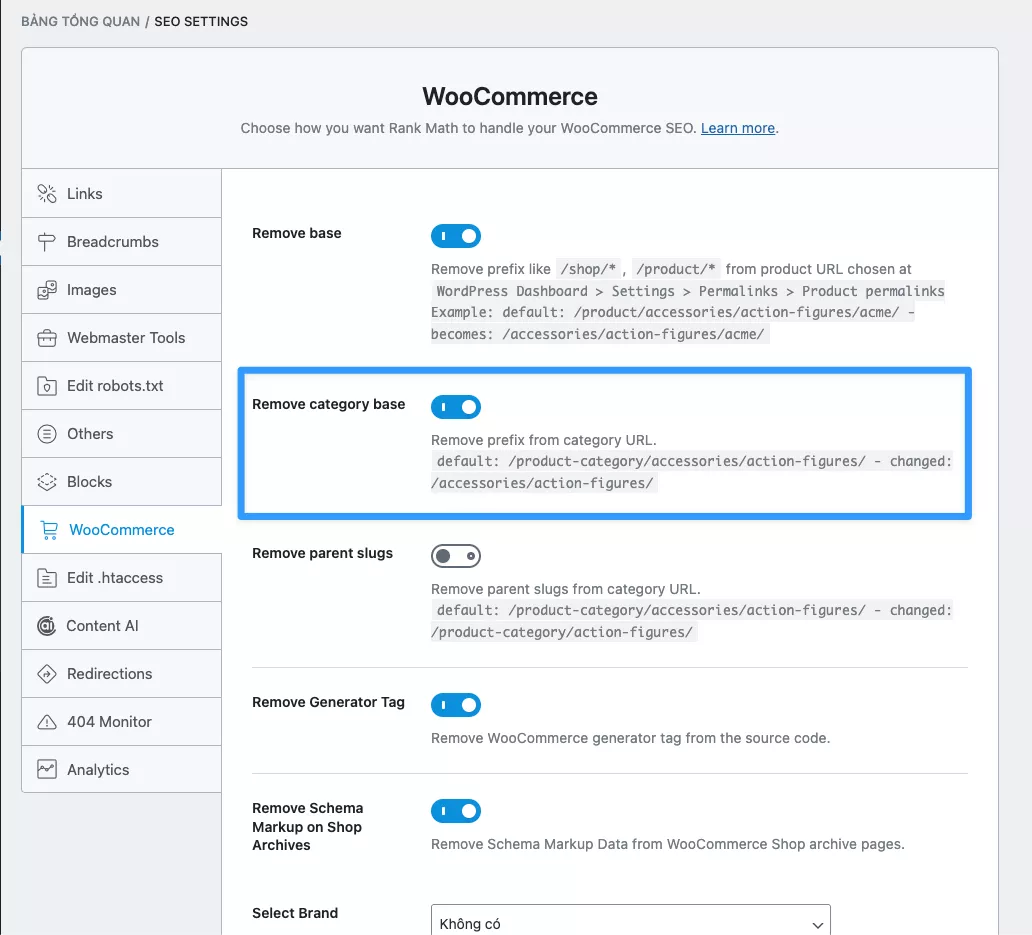
Task: Click the Breadcrumbs signpost icon
Action: 47,241
